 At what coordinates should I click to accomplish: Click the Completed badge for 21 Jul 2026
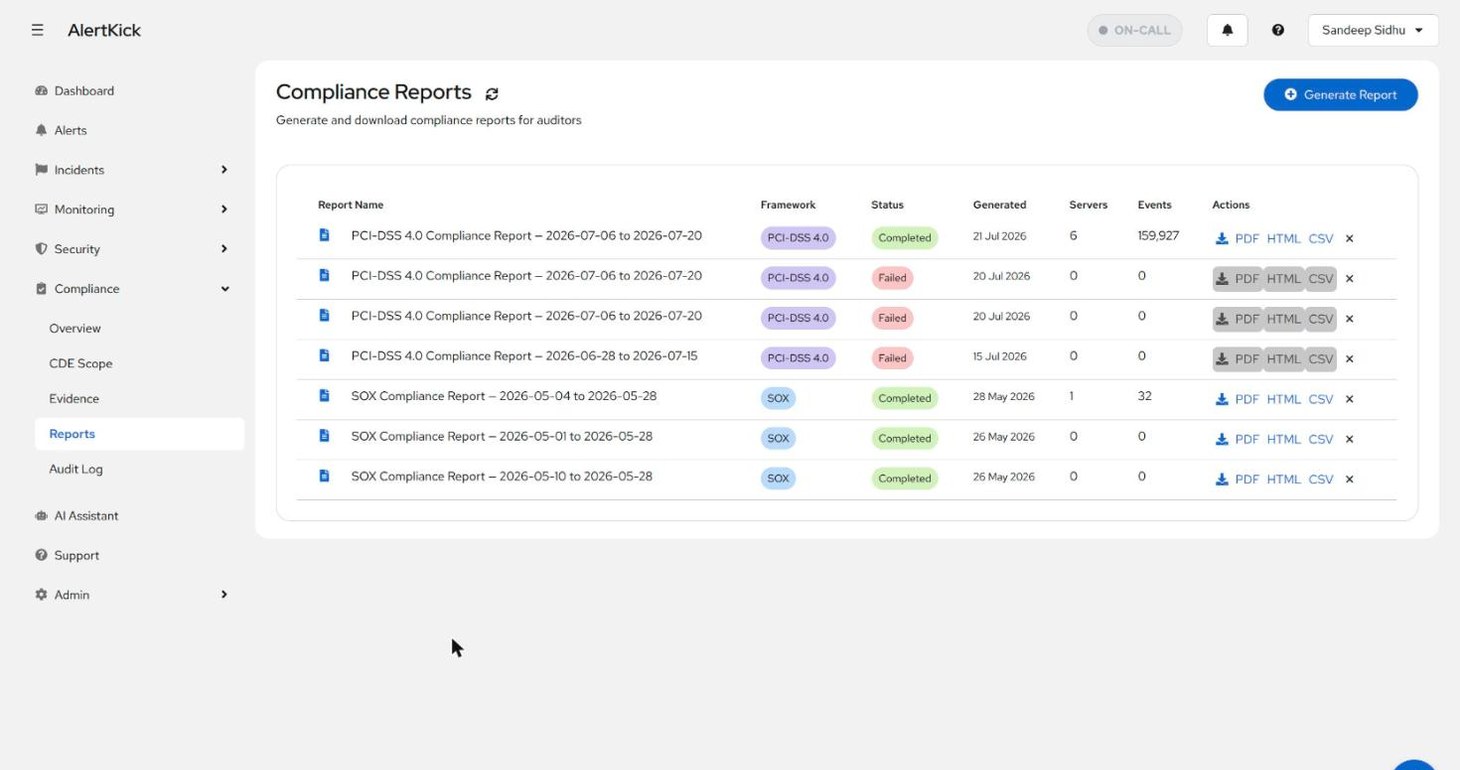pyautogui.click(x=904, y=238)
